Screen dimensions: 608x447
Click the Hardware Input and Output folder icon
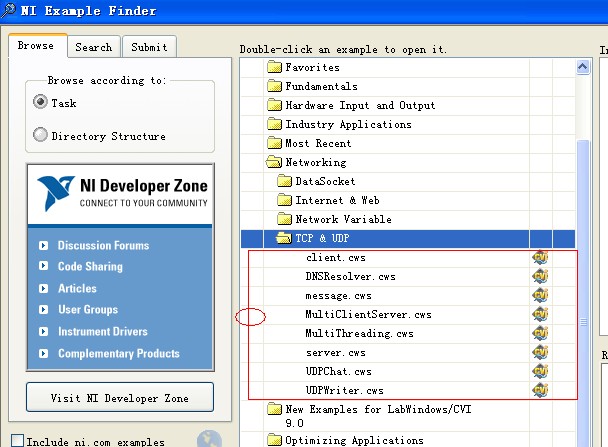[x=275, y=105]
